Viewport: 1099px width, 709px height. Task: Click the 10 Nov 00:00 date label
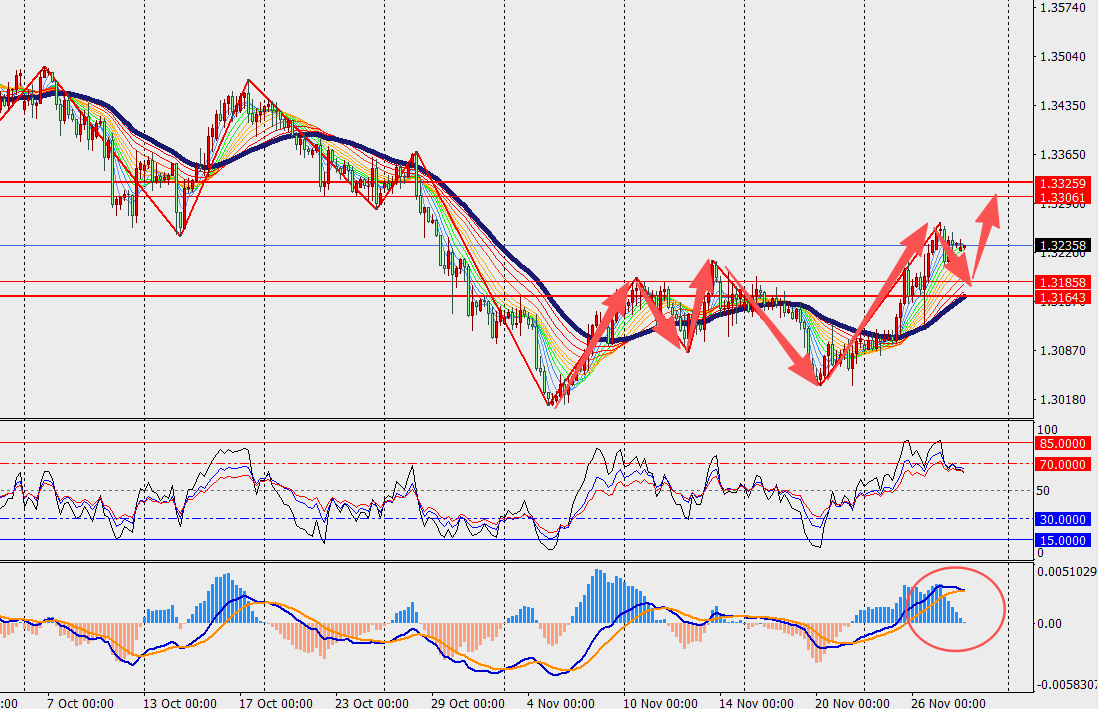pyautogui.click(x=662, y=701)
